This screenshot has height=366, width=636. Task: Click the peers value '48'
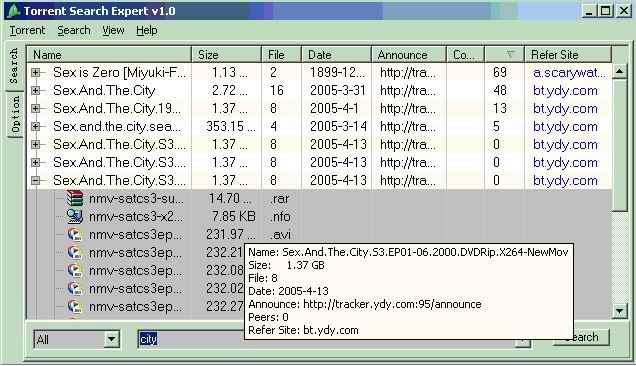click(500, 90)
